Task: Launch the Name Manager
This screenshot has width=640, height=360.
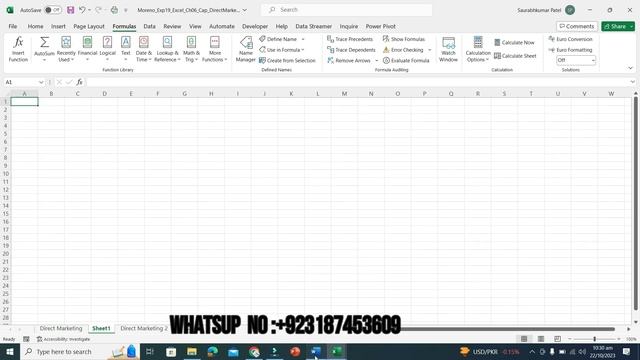Action: 246,49
